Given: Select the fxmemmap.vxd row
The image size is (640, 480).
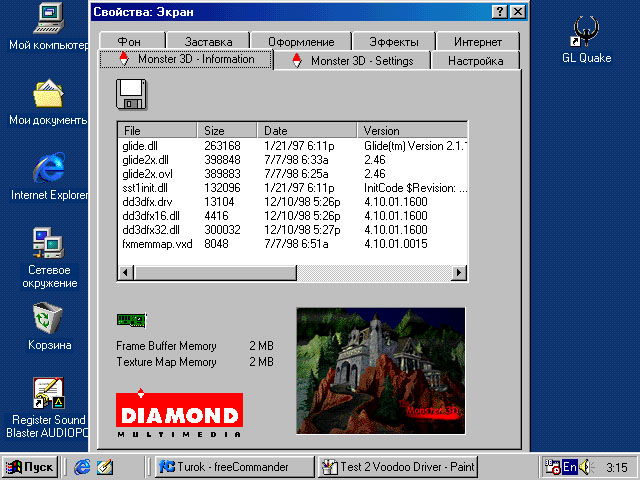Looking at the screenshot, I should [292, 244].
